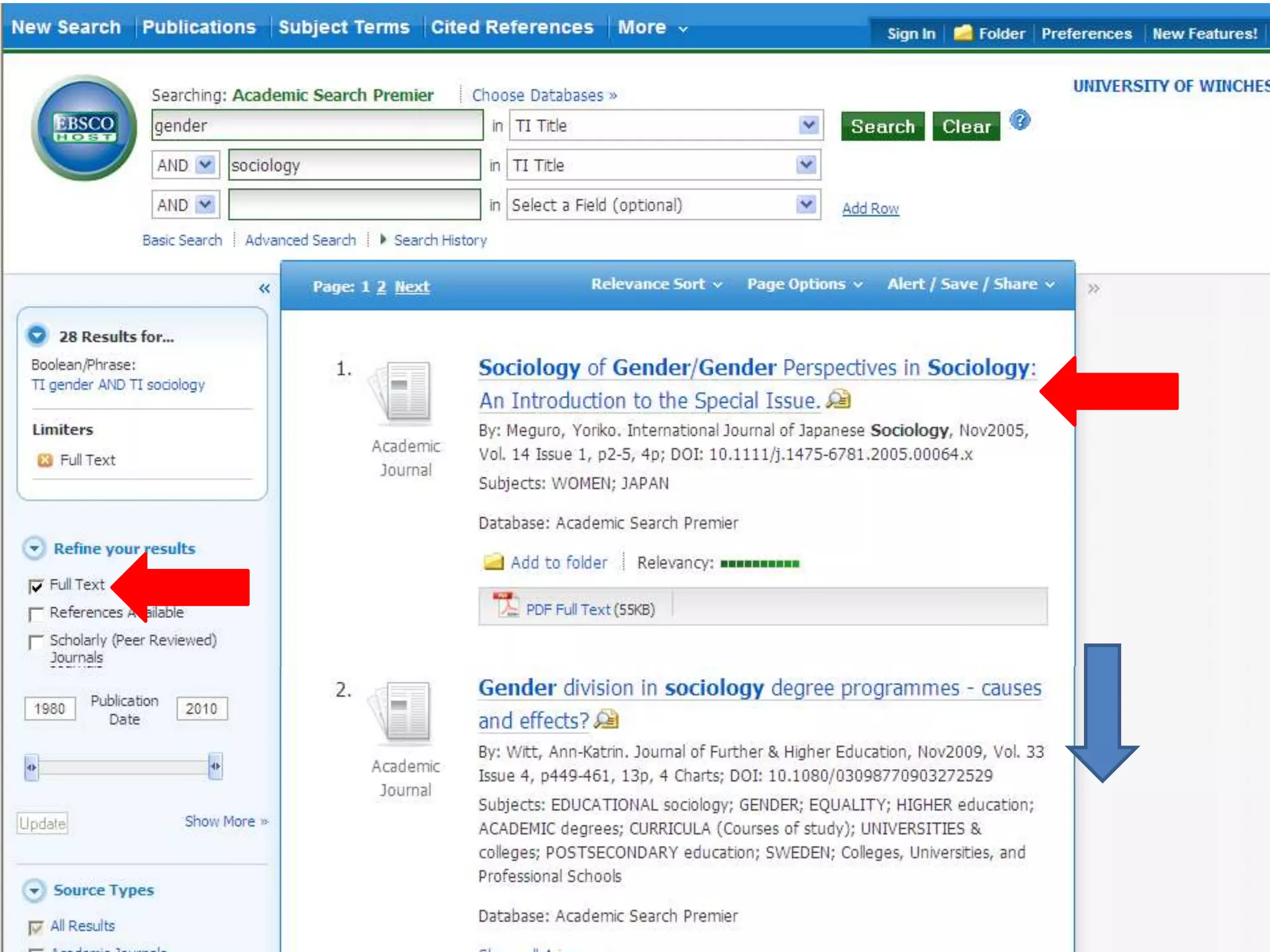Remove the Full Text limiter via X icon
Viewport: 1270px width, 952px height.
pos(45,460)
